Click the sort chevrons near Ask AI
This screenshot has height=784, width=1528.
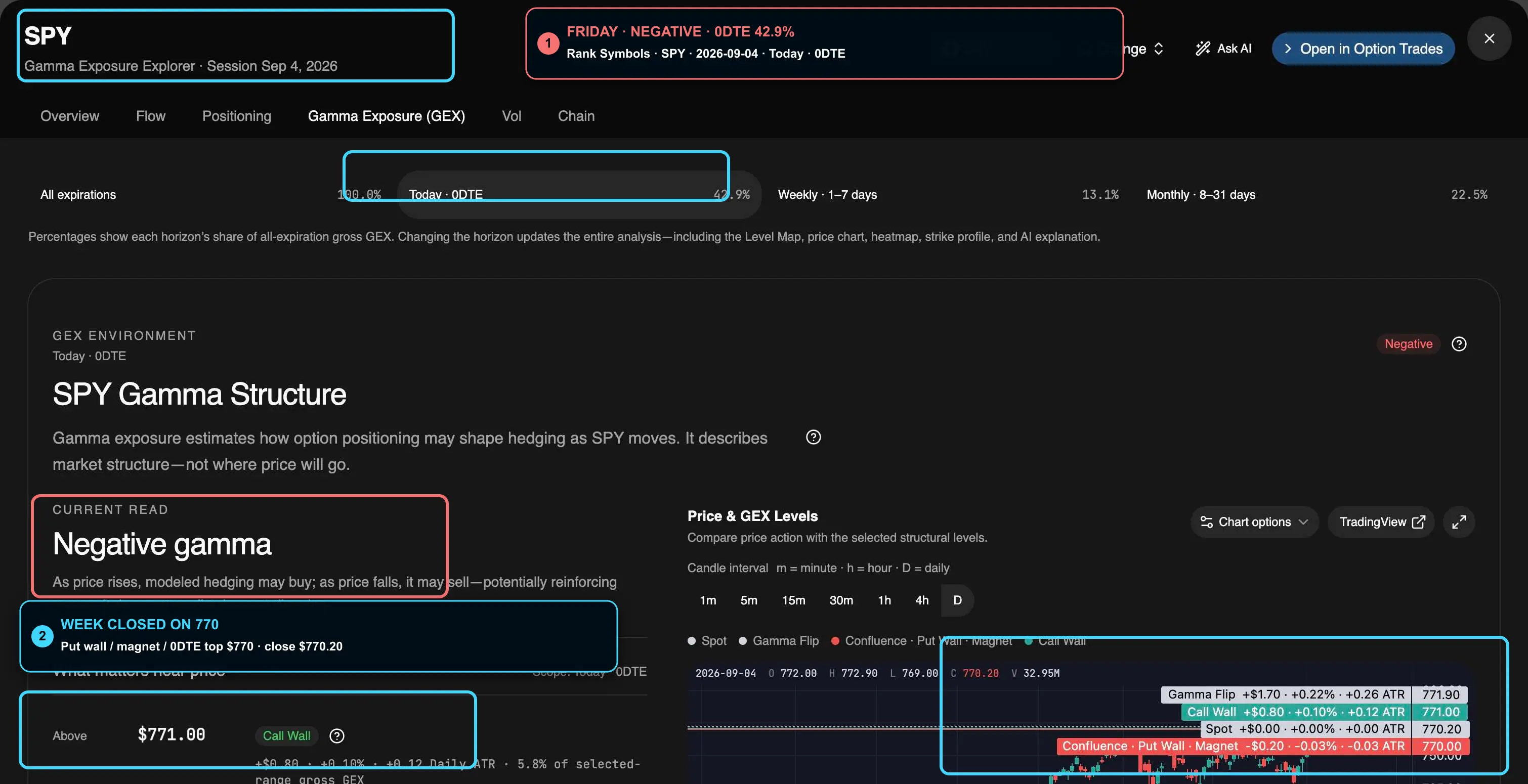pos(1159,49)
